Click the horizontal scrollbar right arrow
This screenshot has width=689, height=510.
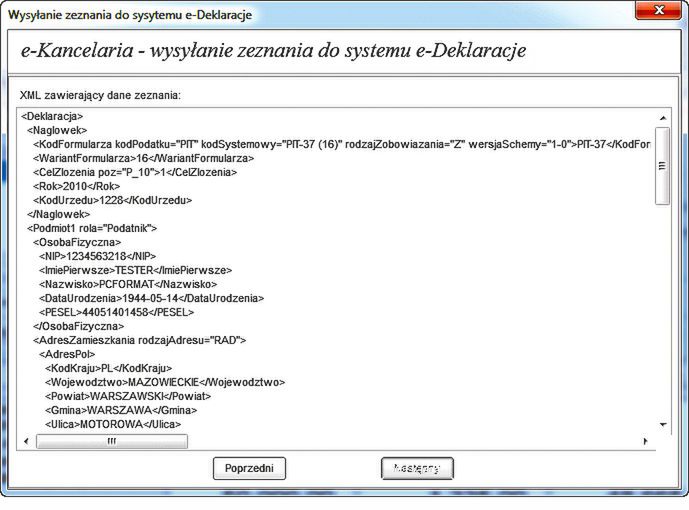click(645, 441)
